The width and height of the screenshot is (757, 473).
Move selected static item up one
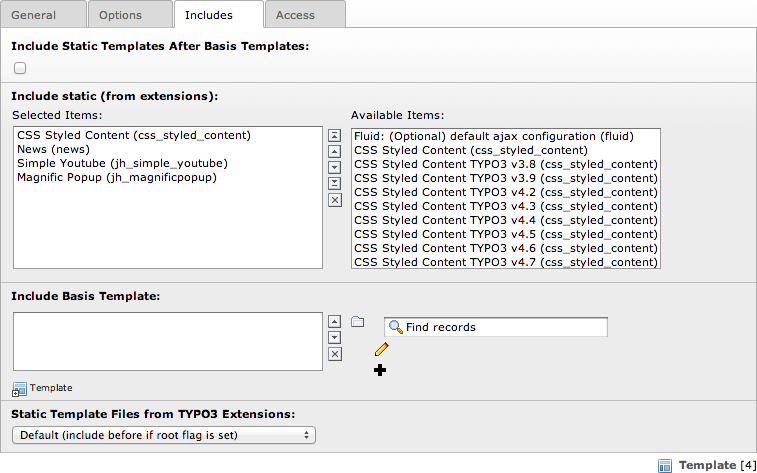click(x=335, y=152)
